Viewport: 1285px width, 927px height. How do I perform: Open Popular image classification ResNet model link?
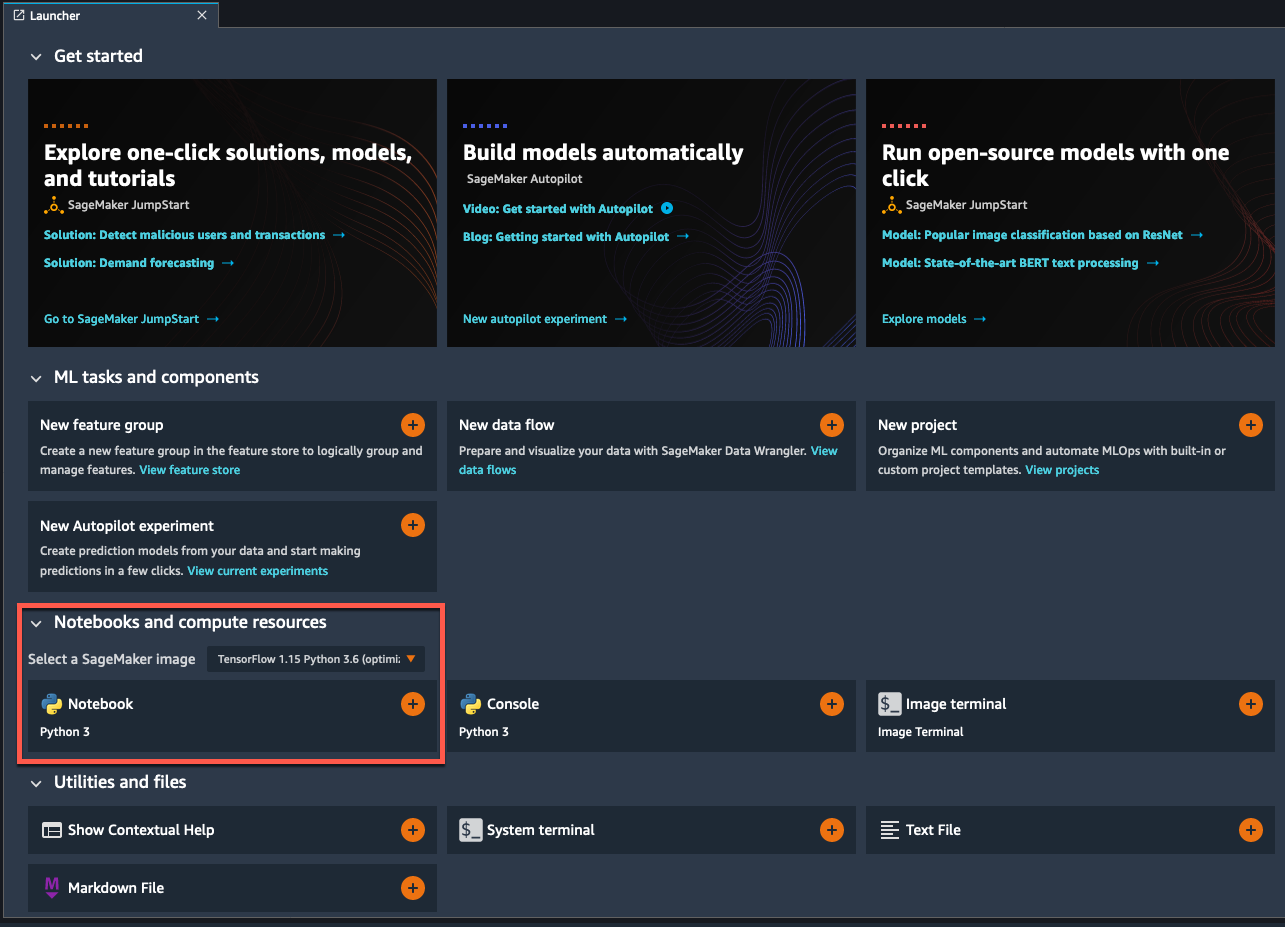click(x=1042, y=235)
